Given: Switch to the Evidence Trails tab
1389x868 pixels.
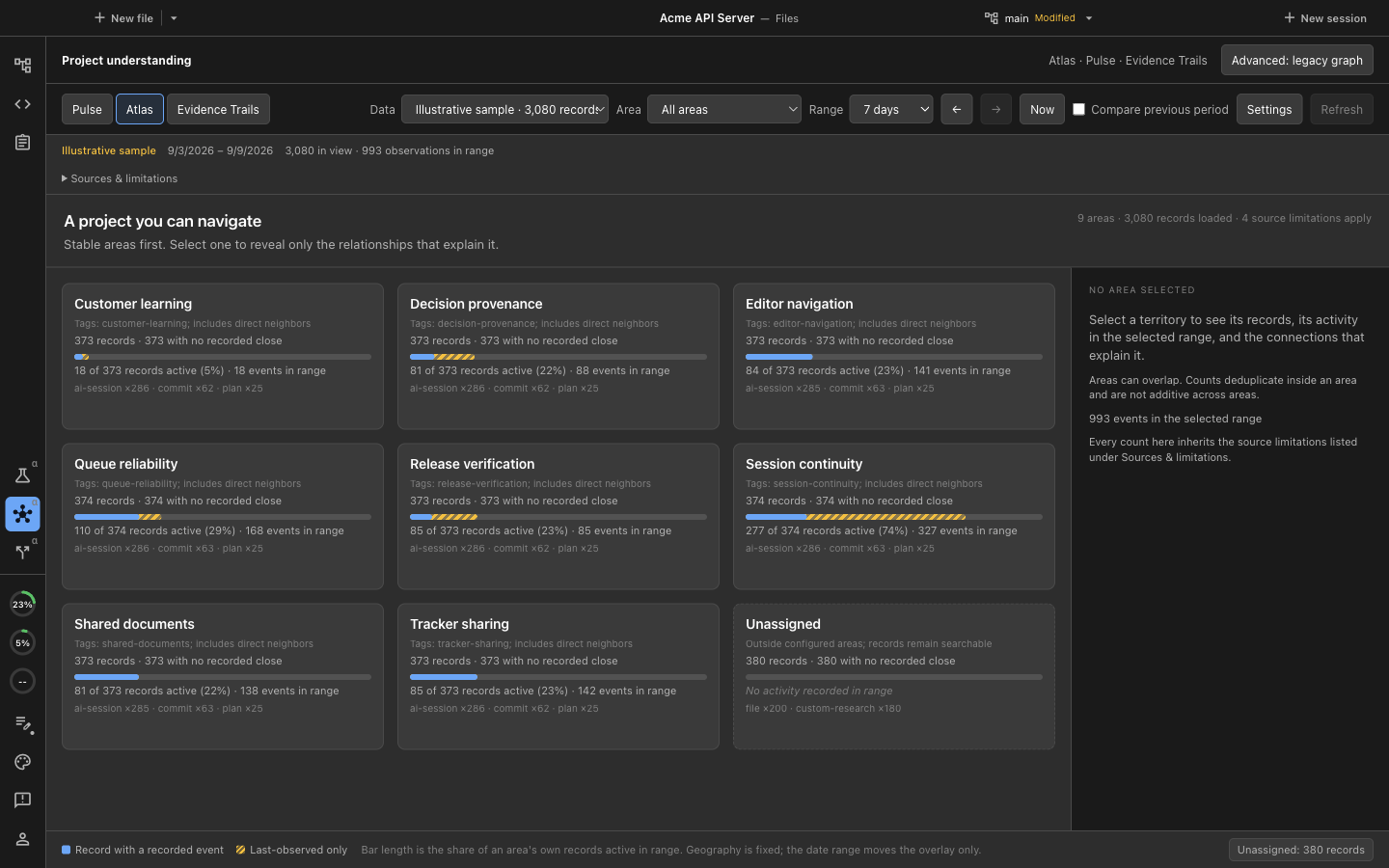Looking at the screenshot, I should pos(218,110).
